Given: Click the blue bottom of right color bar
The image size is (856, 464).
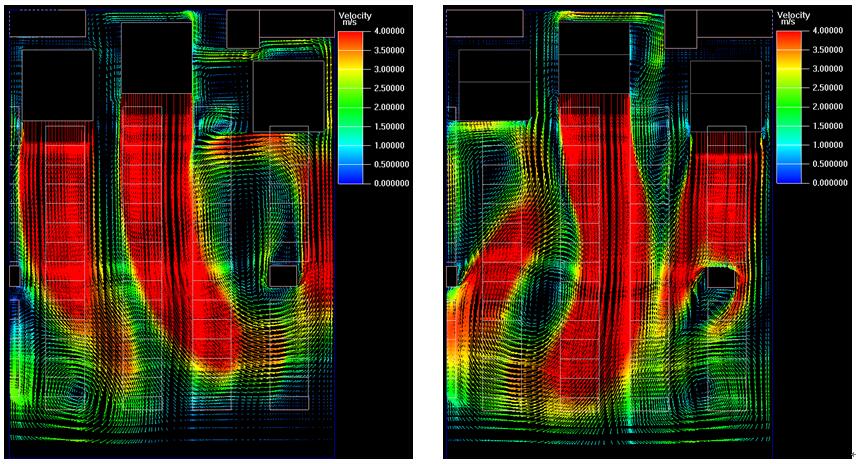Looking at the screenshot, I should pyautogui.click(x=789, y=178).
